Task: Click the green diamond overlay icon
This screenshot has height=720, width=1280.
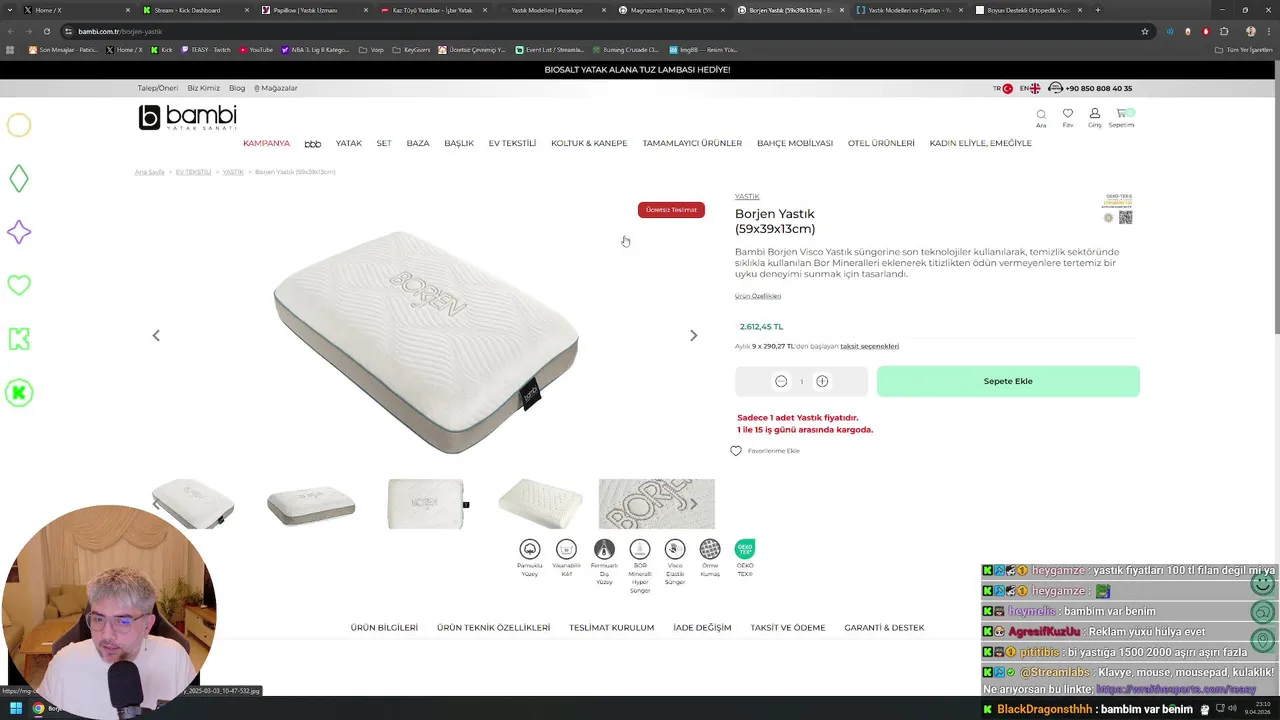Action: tap(19, 179)
